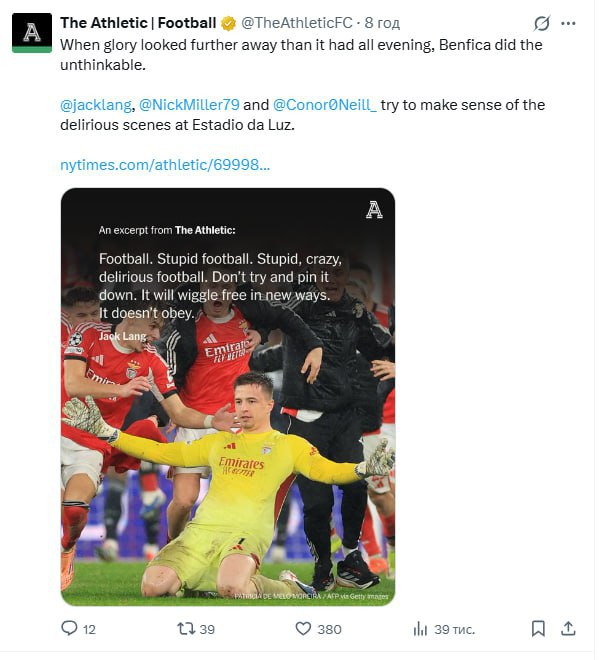Click the gold verified badge
This screenshot has width=608, height=660.
[226, 23]
